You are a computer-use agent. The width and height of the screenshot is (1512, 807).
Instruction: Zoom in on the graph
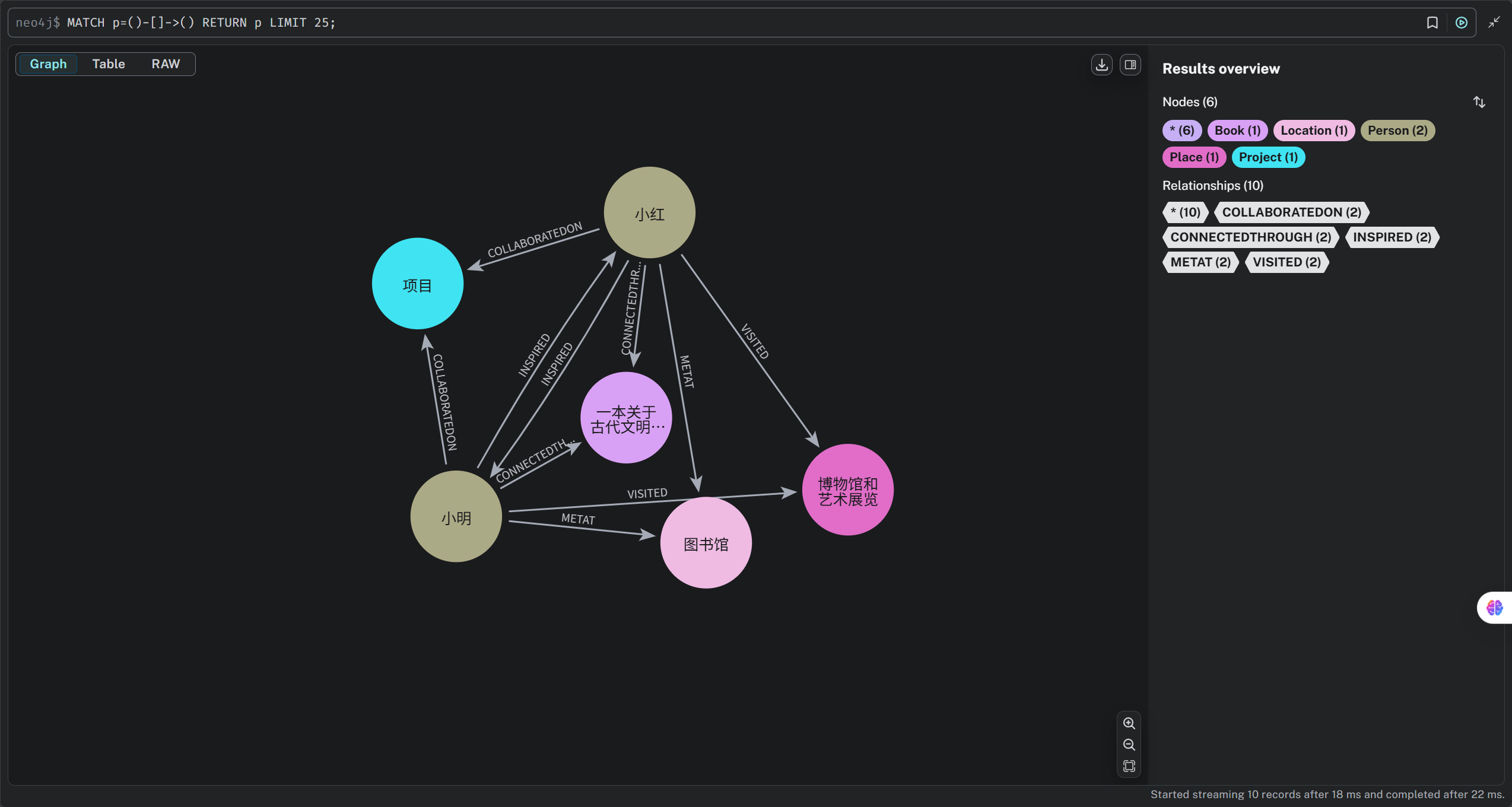pos(1129,723)
